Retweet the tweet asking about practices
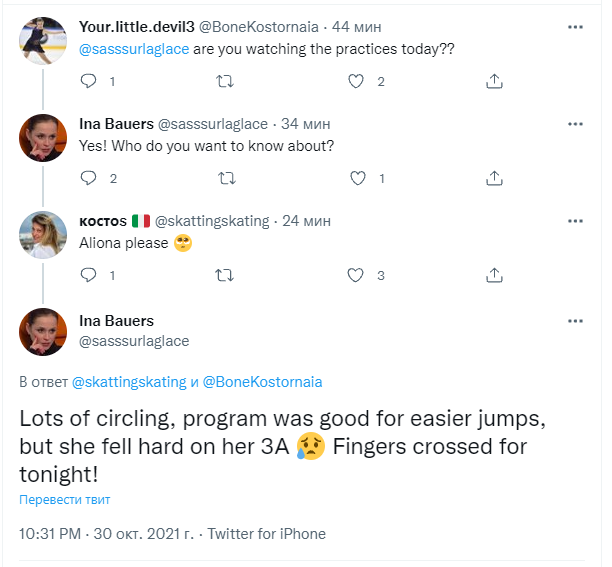 (x=226, y=81)
